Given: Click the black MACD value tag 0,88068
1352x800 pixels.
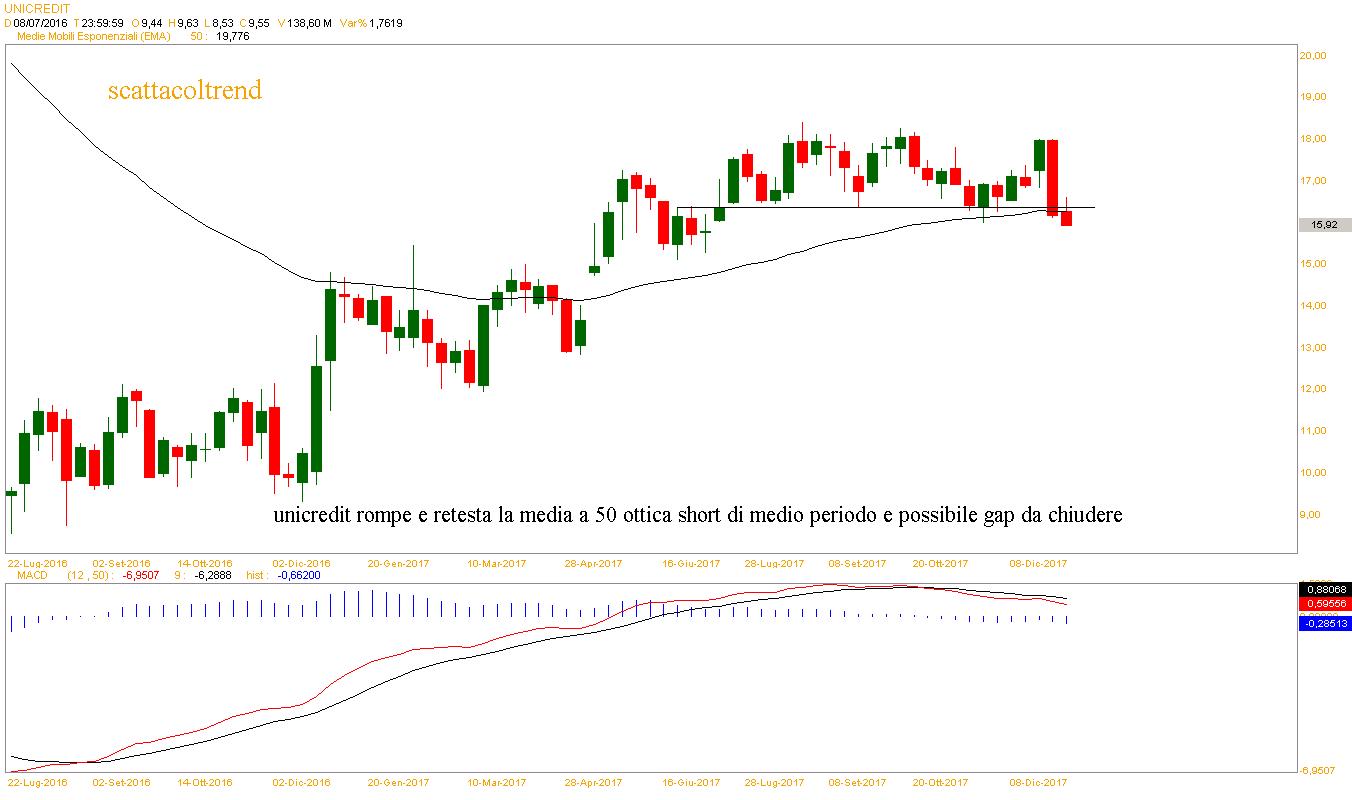Looking at the screenshot, I should (1324, 590).
